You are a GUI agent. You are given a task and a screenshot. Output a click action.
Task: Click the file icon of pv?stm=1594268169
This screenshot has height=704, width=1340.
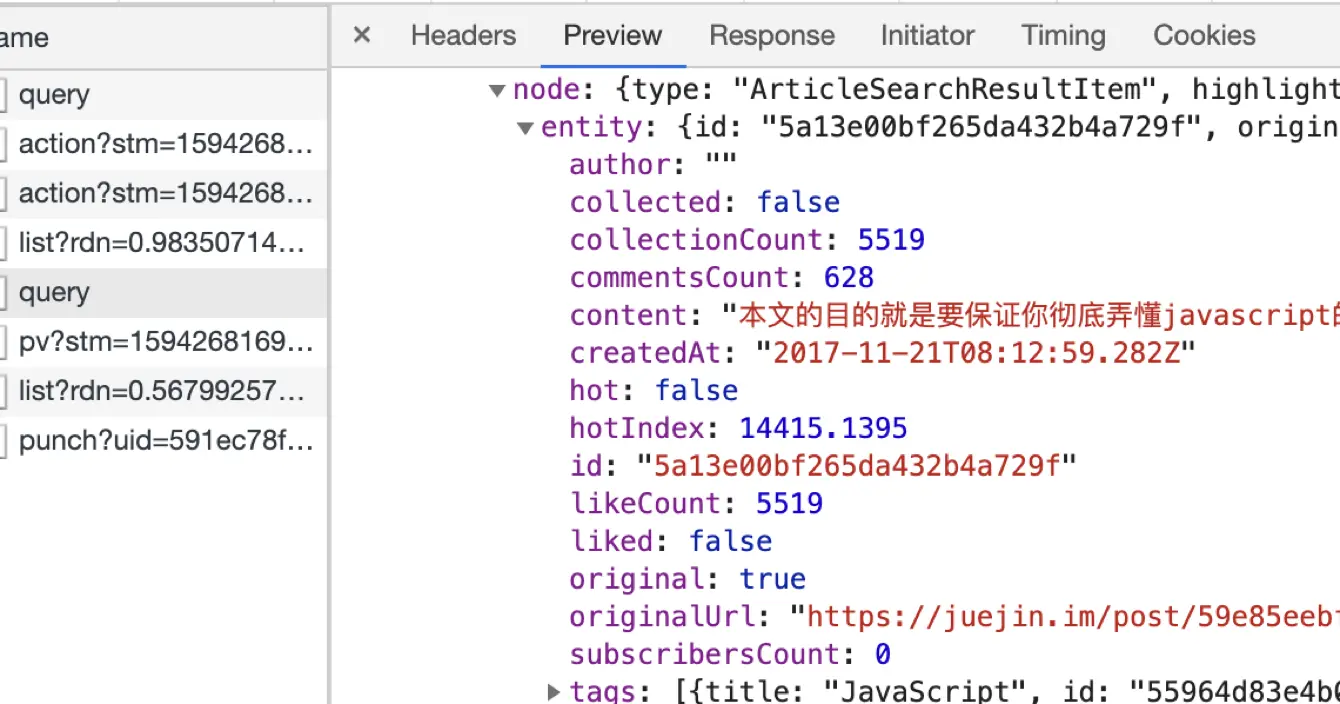click(3, 342)
